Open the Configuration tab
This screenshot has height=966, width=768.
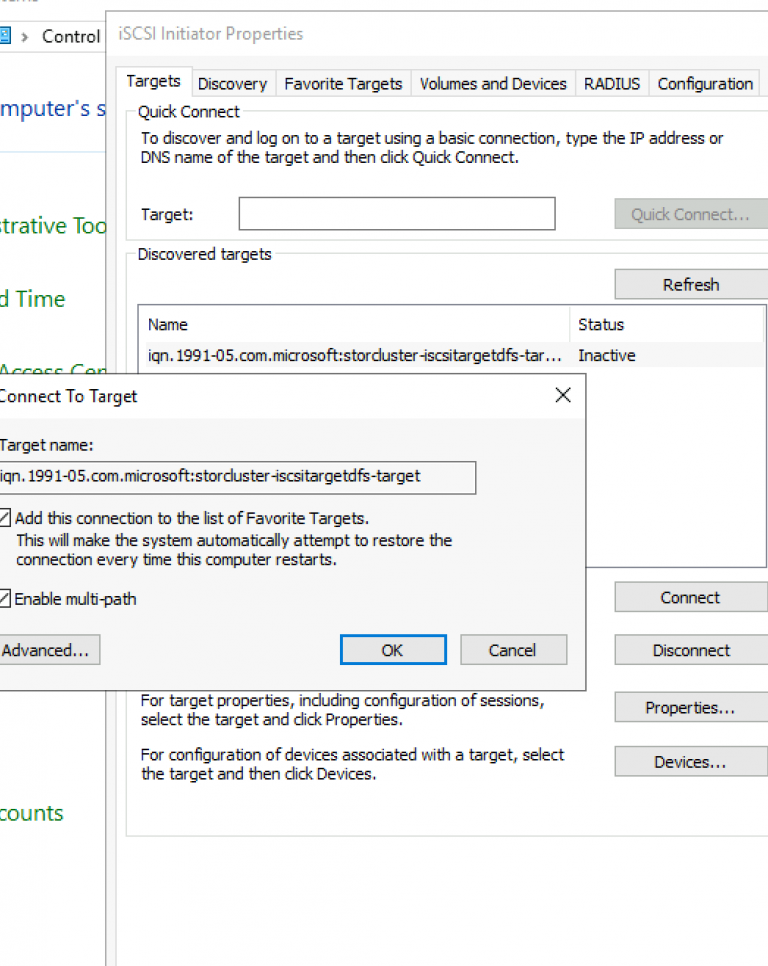[705, 84]
